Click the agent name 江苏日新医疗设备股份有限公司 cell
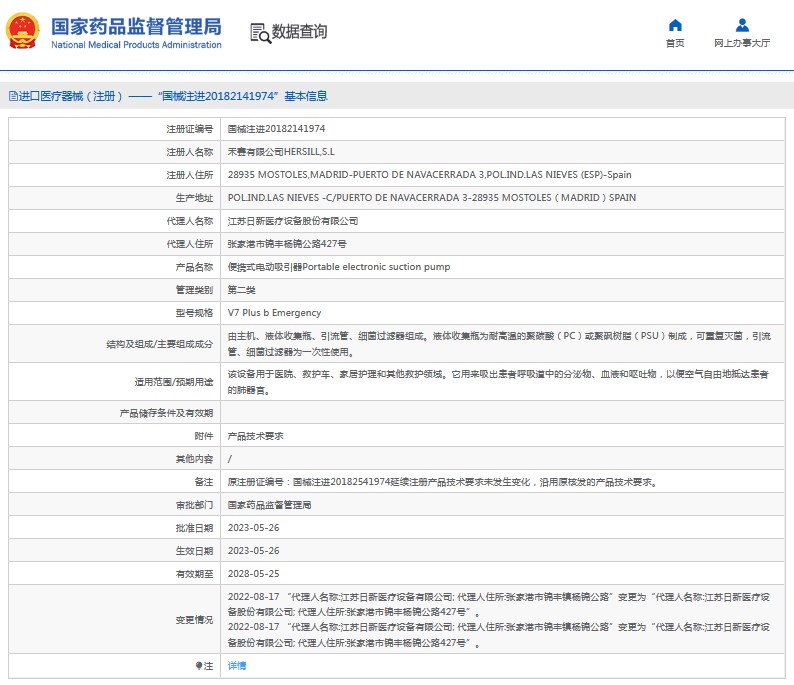The height and width of the screenshot is (685, 794). 293,221
